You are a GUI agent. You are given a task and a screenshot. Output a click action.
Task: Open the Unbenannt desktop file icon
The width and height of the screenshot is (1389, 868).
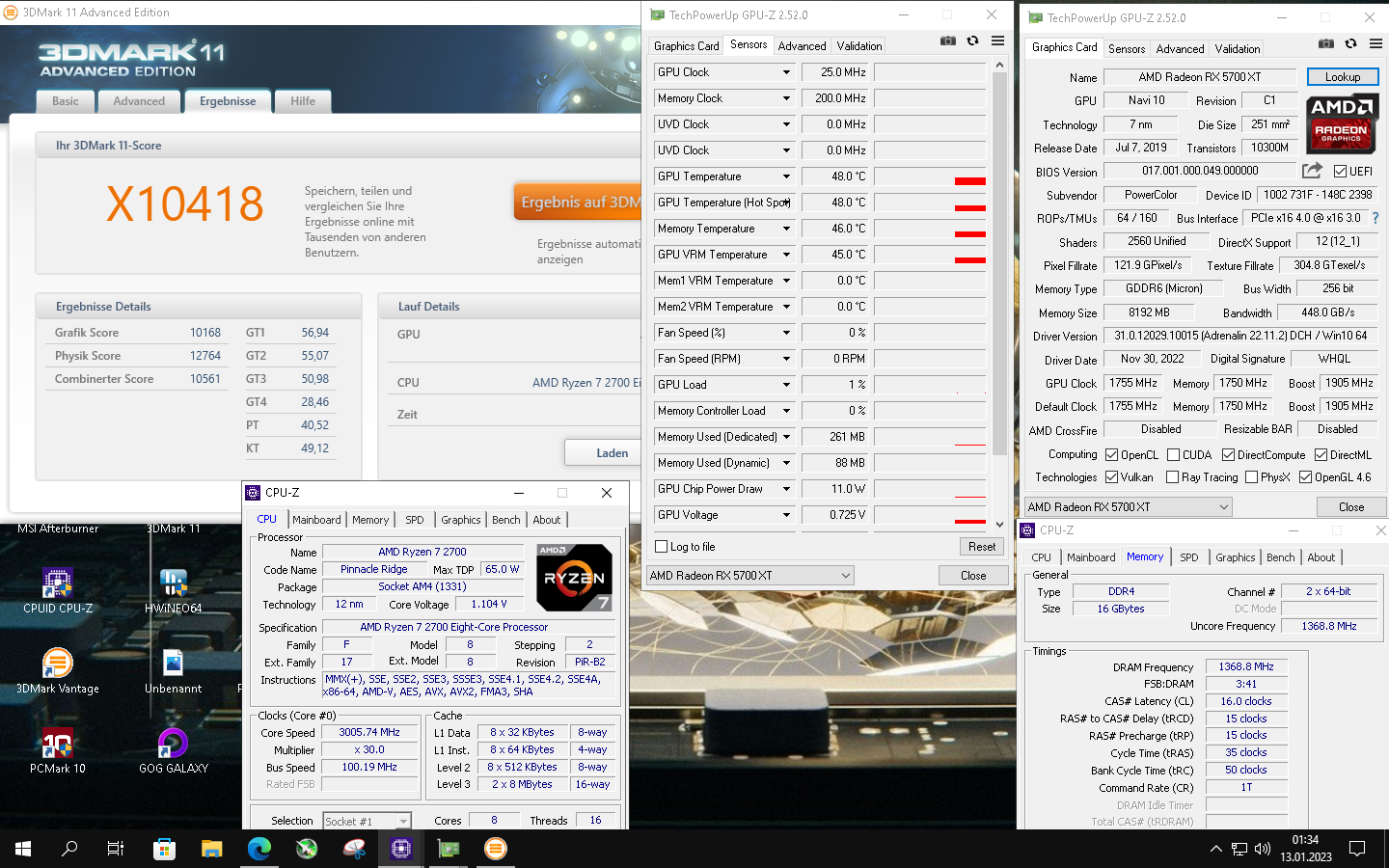[174, 670]
